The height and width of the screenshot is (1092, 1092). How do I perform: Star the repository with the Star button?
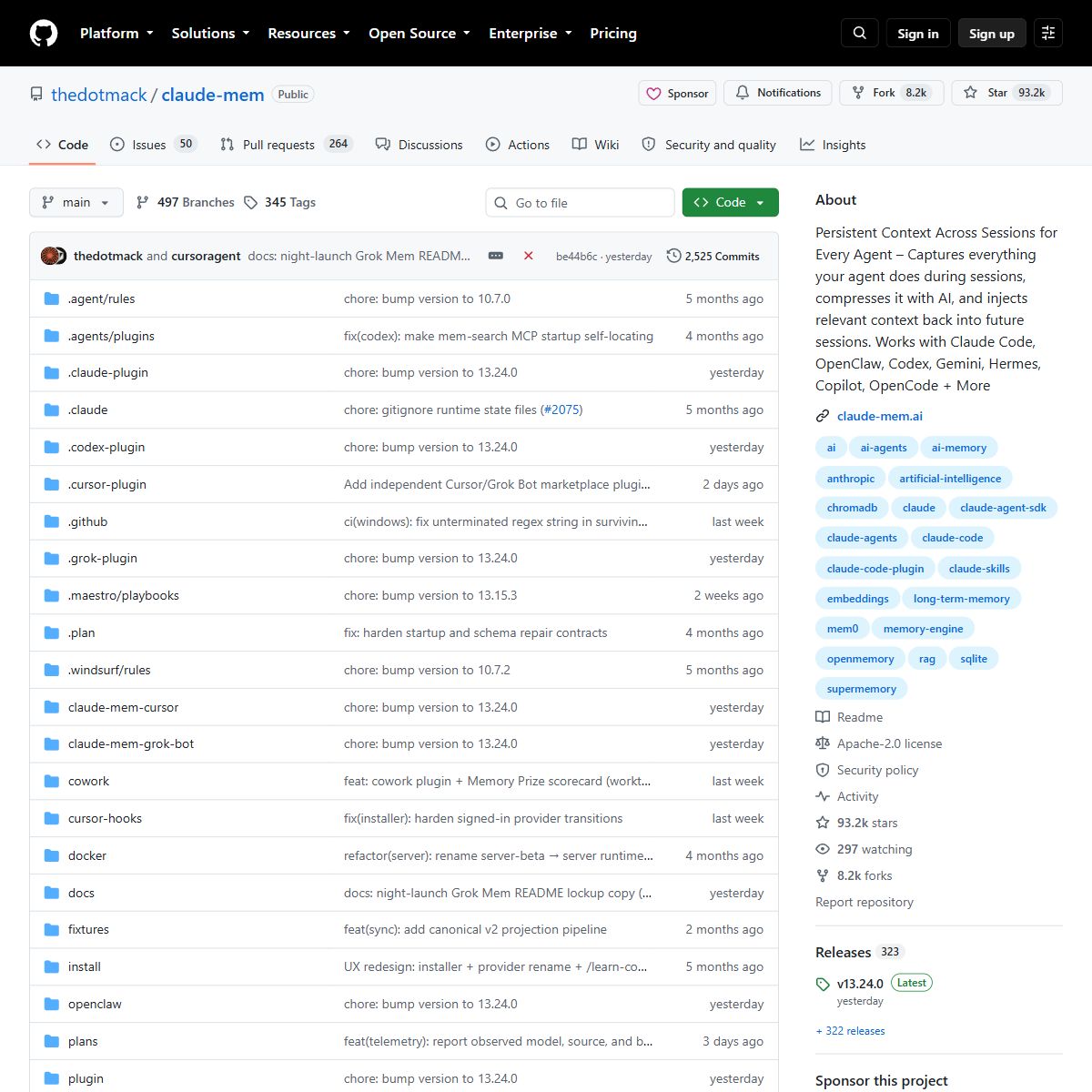tap(1007, 93)
